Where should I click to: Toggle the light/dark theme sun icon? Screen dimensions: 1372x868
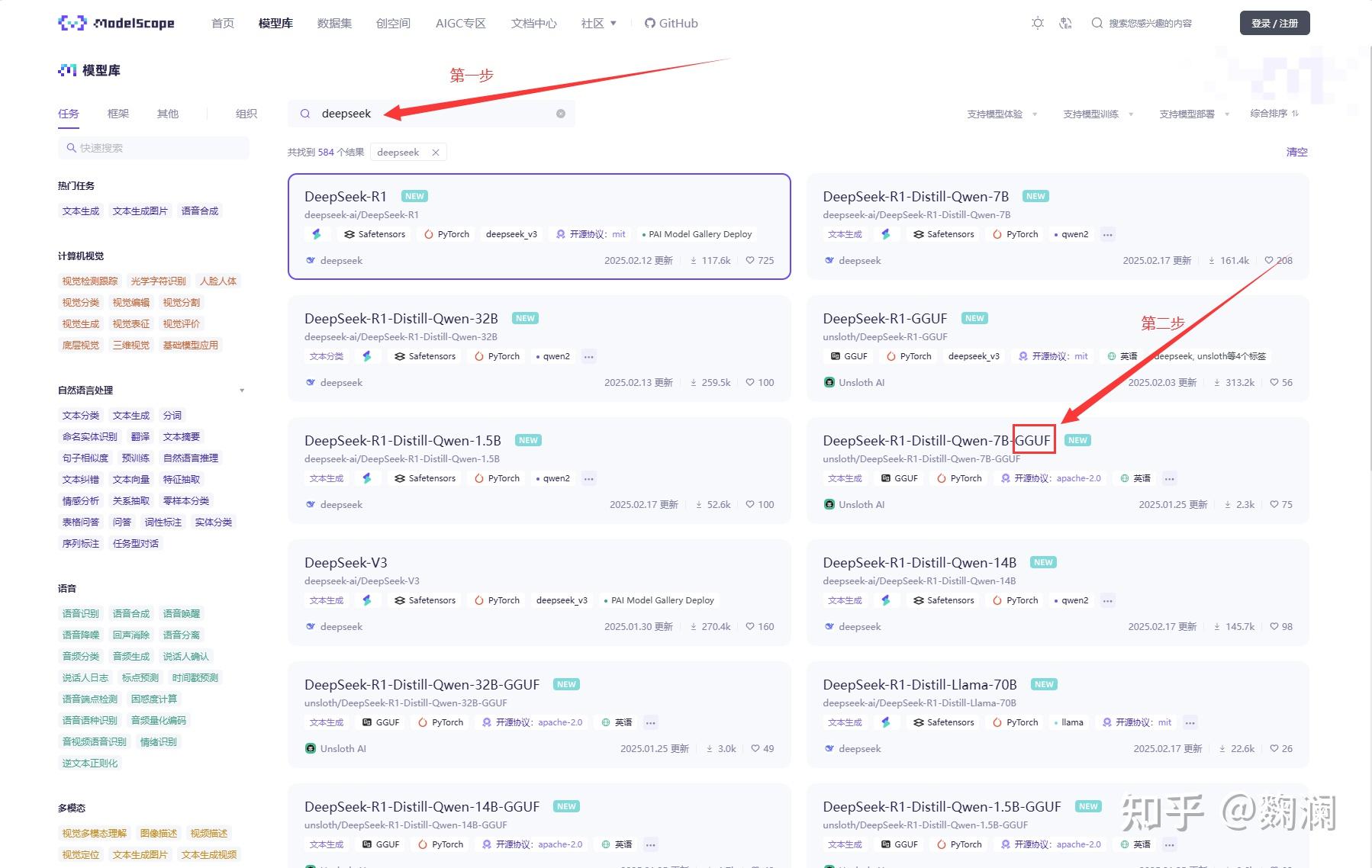1038,23
